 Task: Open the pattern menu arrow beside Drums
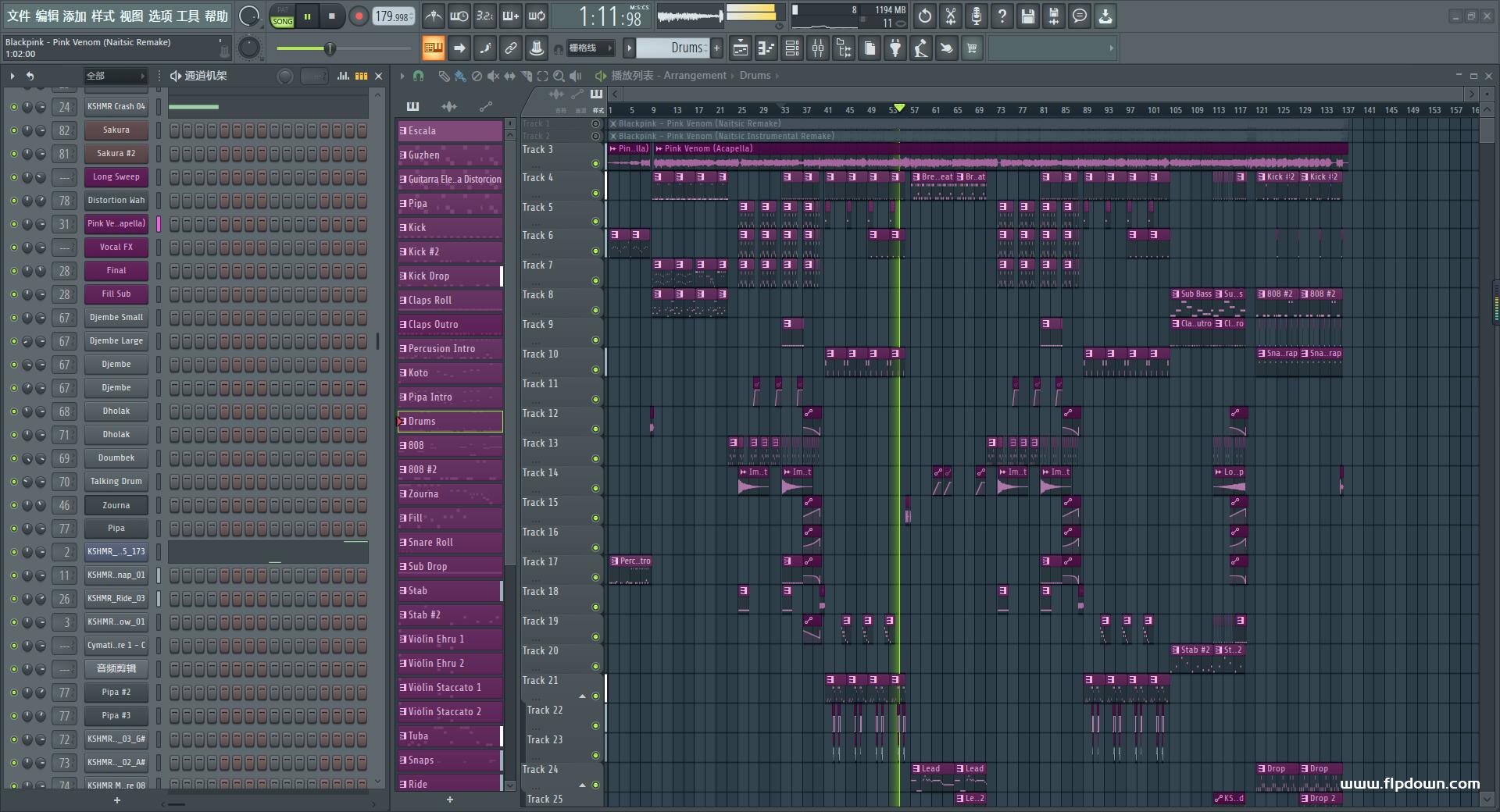click(628, 48)
